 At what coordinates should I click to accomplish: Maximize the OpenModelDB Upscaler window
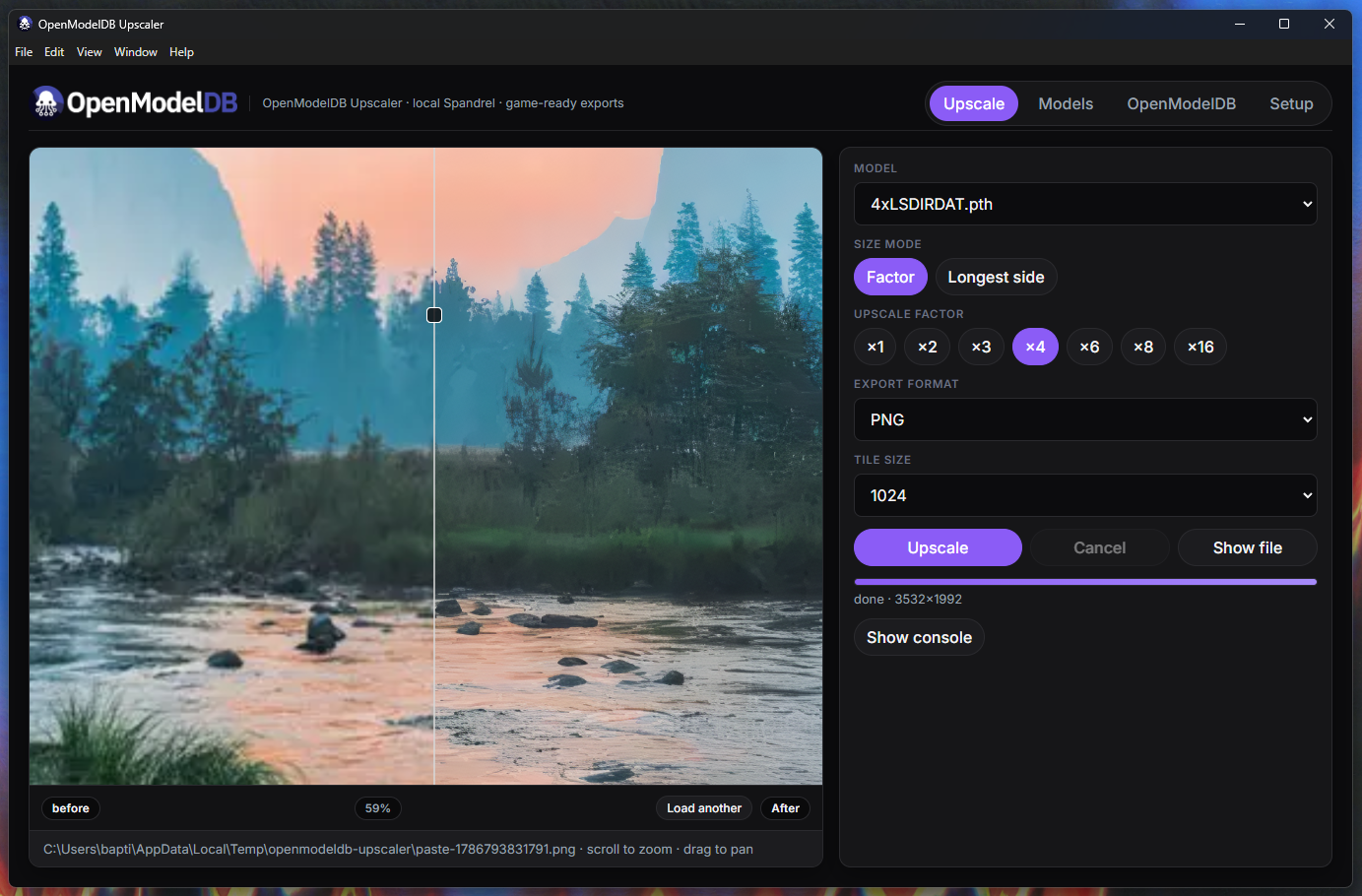coord(1284,24)
